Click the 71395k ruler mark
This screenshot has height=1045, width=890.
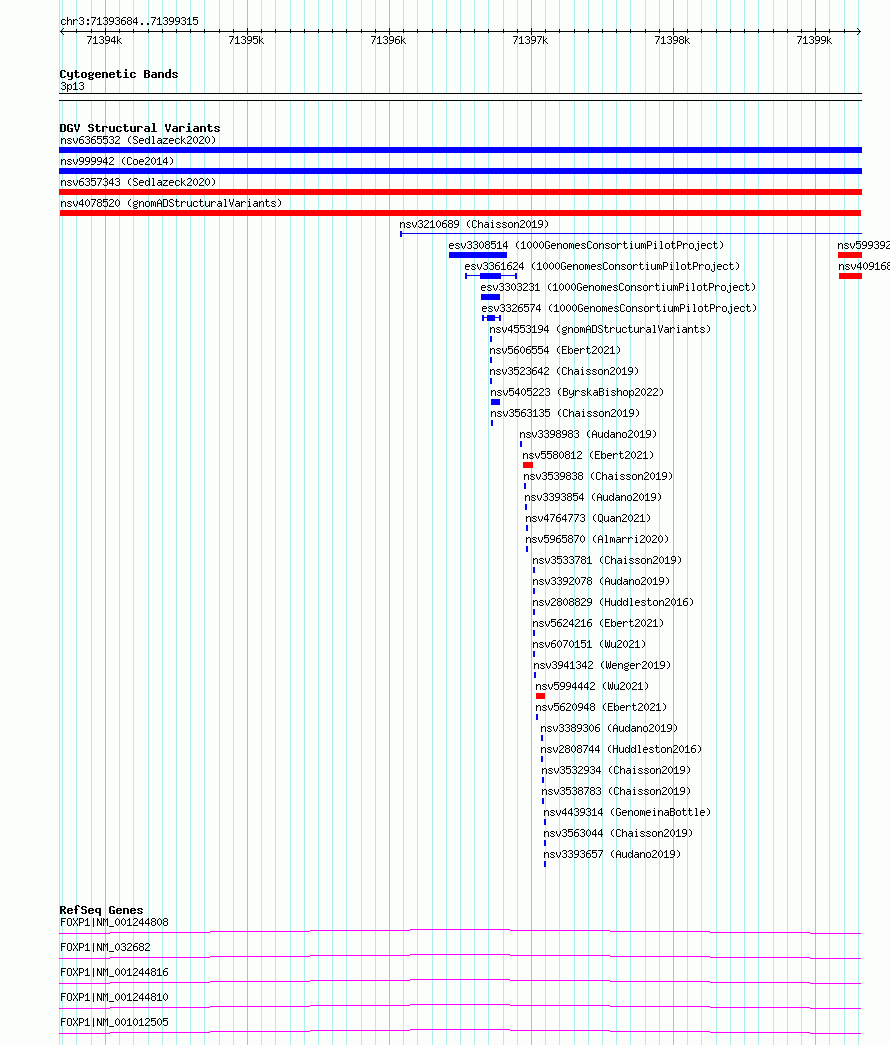pos(246,41)
